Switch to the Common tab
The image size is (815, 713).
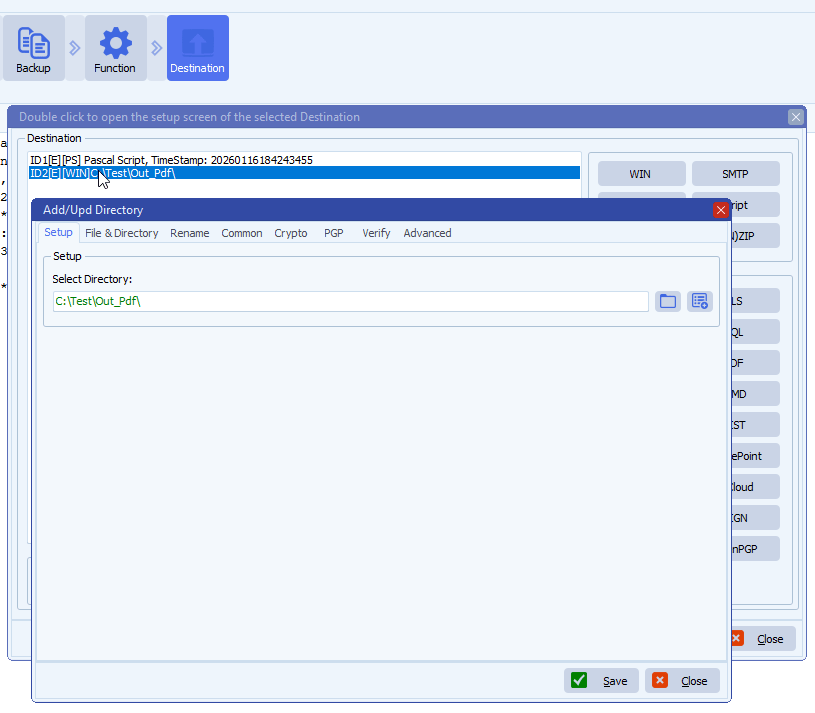pyautogui.click(x=241, y=232)
